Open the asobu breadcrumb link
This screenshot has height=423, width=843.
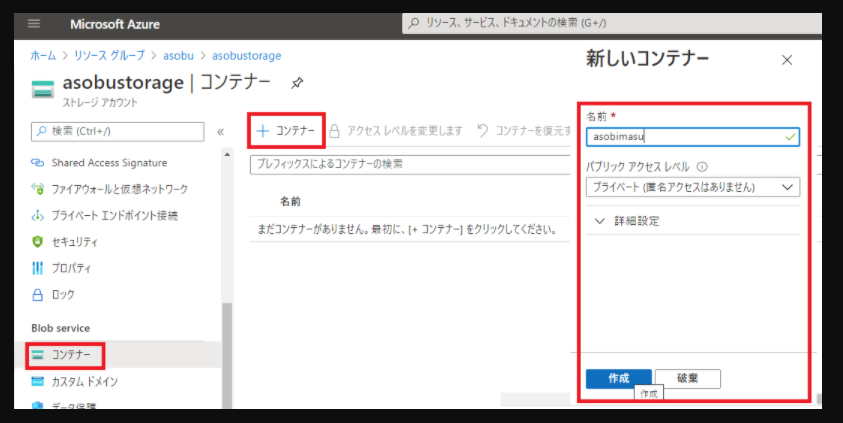click(178, 55)
